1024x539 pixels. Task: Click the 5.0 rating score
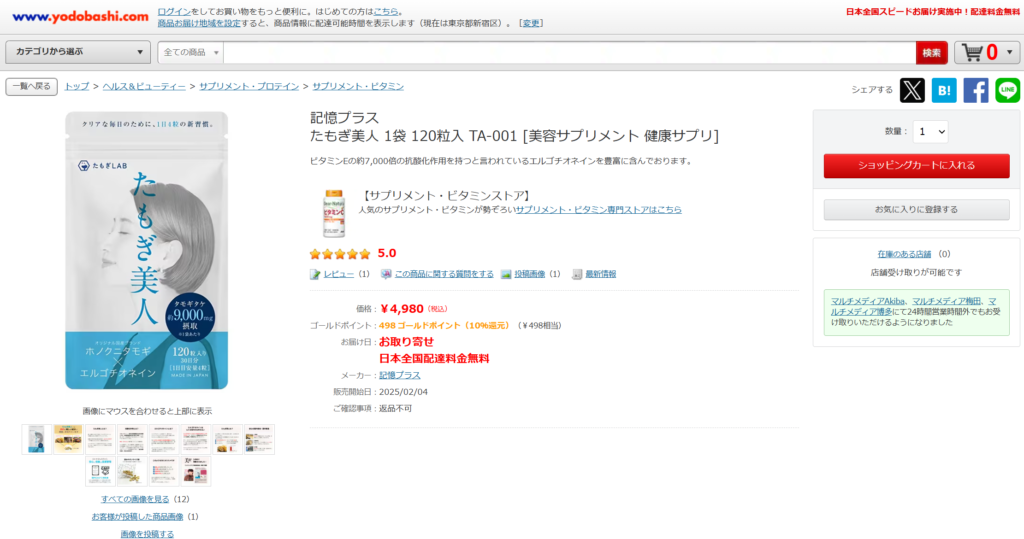click(x=387, y=253)
